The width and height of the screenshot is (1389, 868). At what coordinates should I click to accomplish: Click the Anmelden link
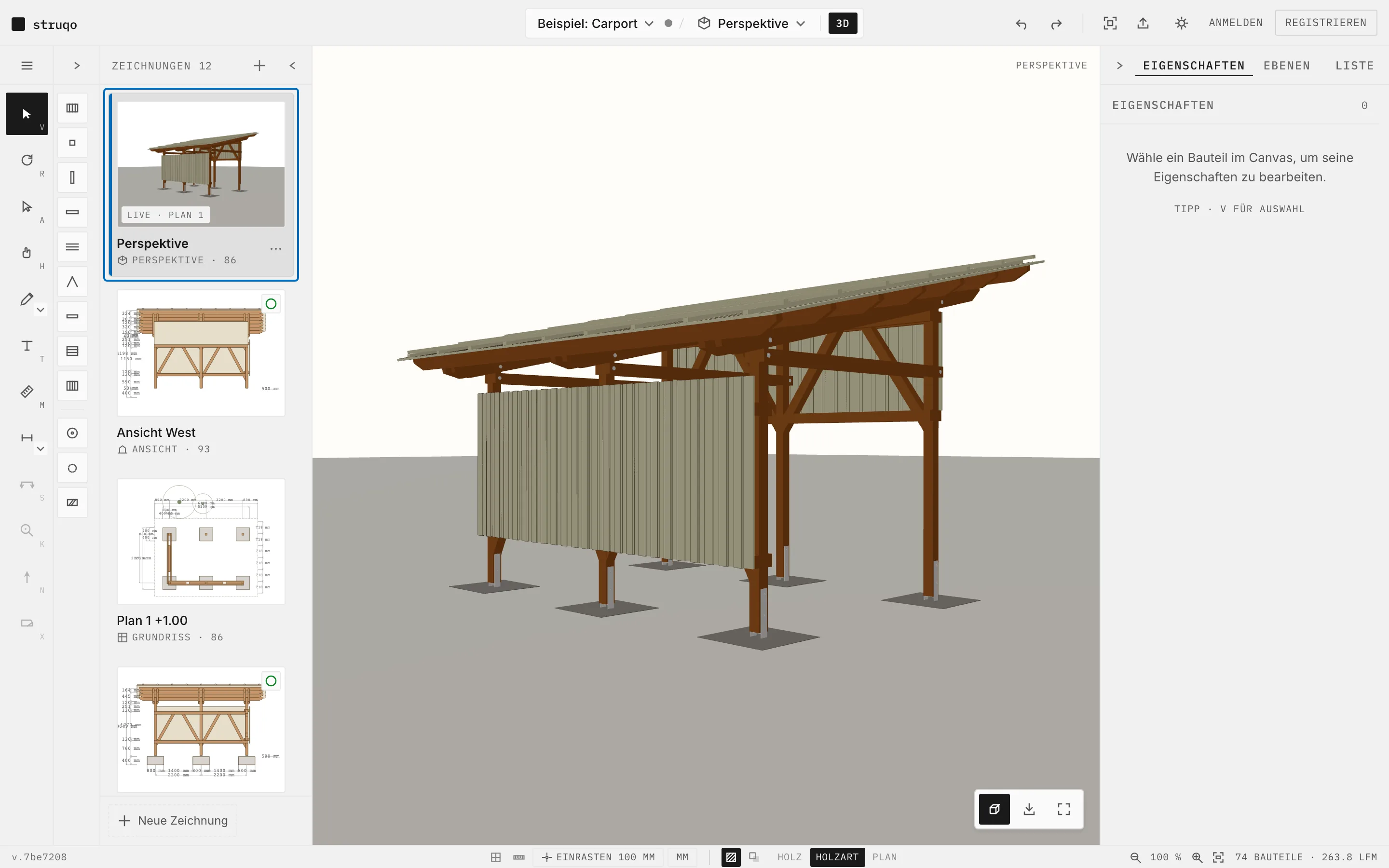1235,22
